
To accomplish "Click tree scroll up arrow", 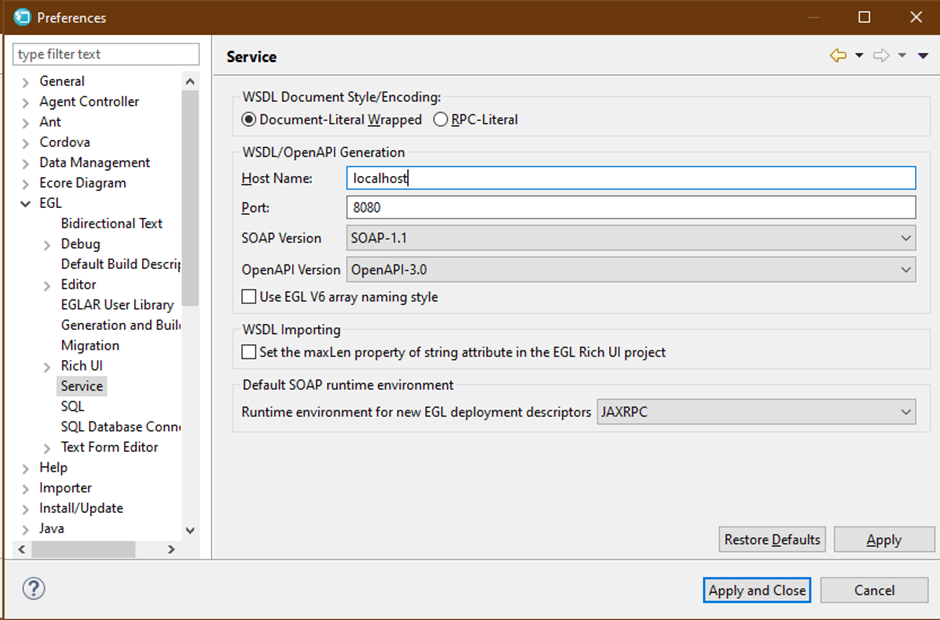I will point(190,82).
